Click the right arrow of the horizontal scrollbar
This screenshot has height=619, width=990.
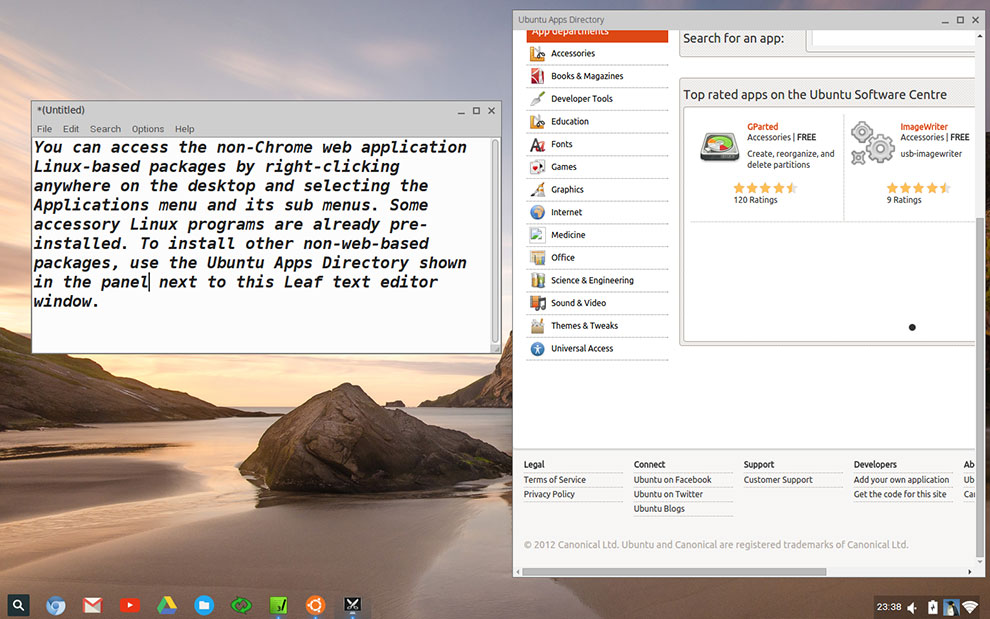pos(970,572)
